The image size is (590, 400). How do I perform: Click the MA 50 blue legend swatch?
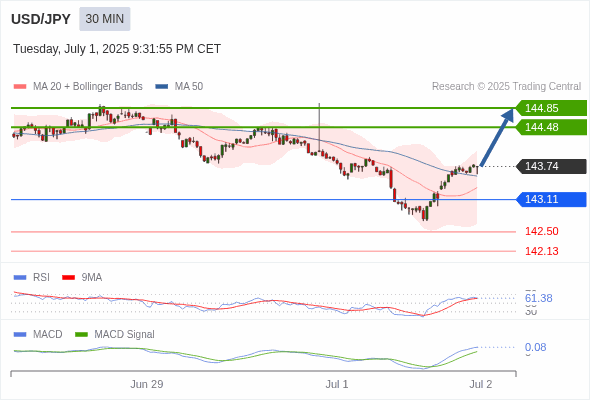(x=162, y=87)
